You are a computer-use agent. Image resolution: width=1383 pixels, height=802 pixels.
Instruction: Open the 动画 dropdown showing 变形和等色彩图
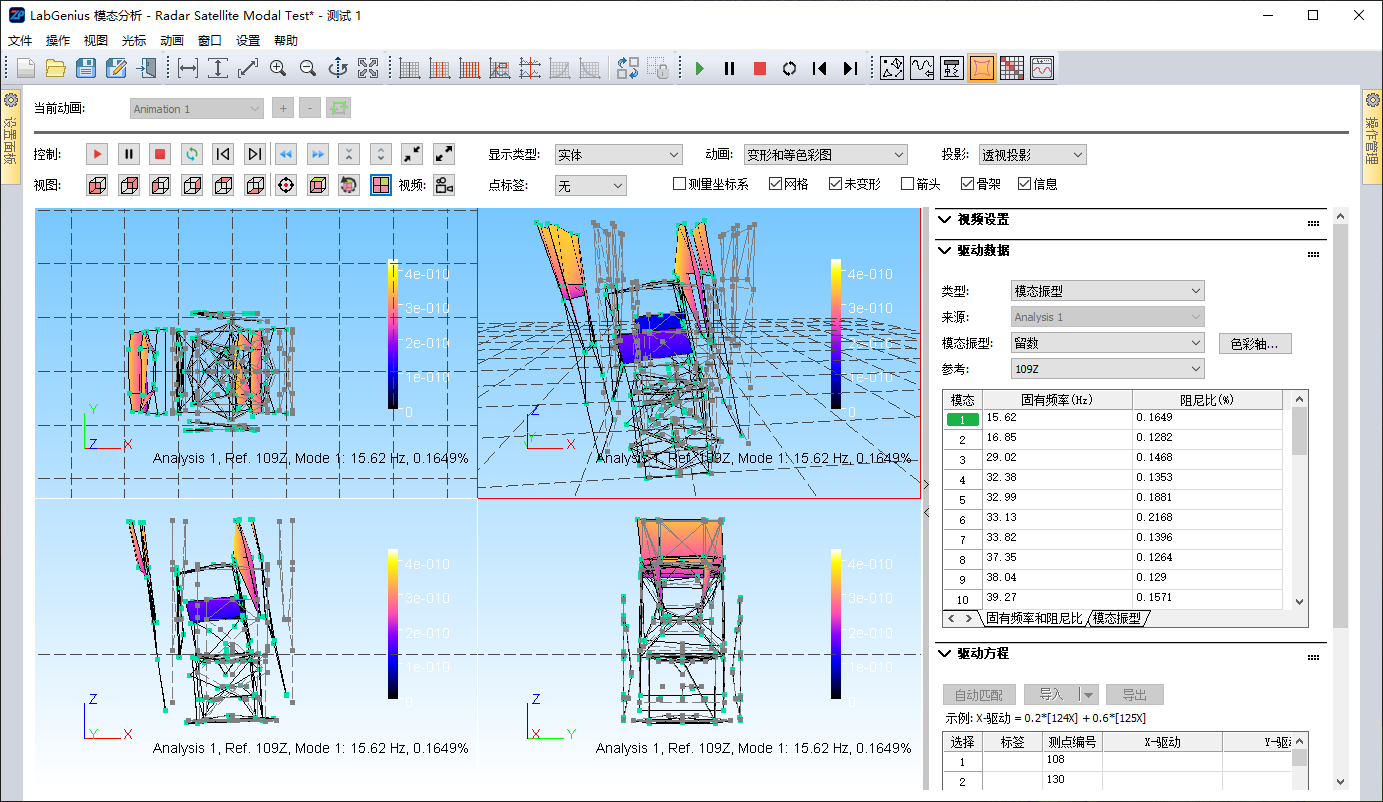click(x=826, y=155)
